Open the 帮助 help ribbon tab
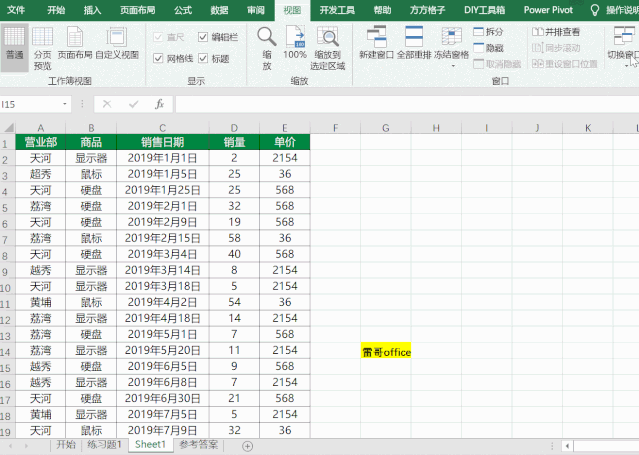Screen dimensions: 639x455 point(382,10)
